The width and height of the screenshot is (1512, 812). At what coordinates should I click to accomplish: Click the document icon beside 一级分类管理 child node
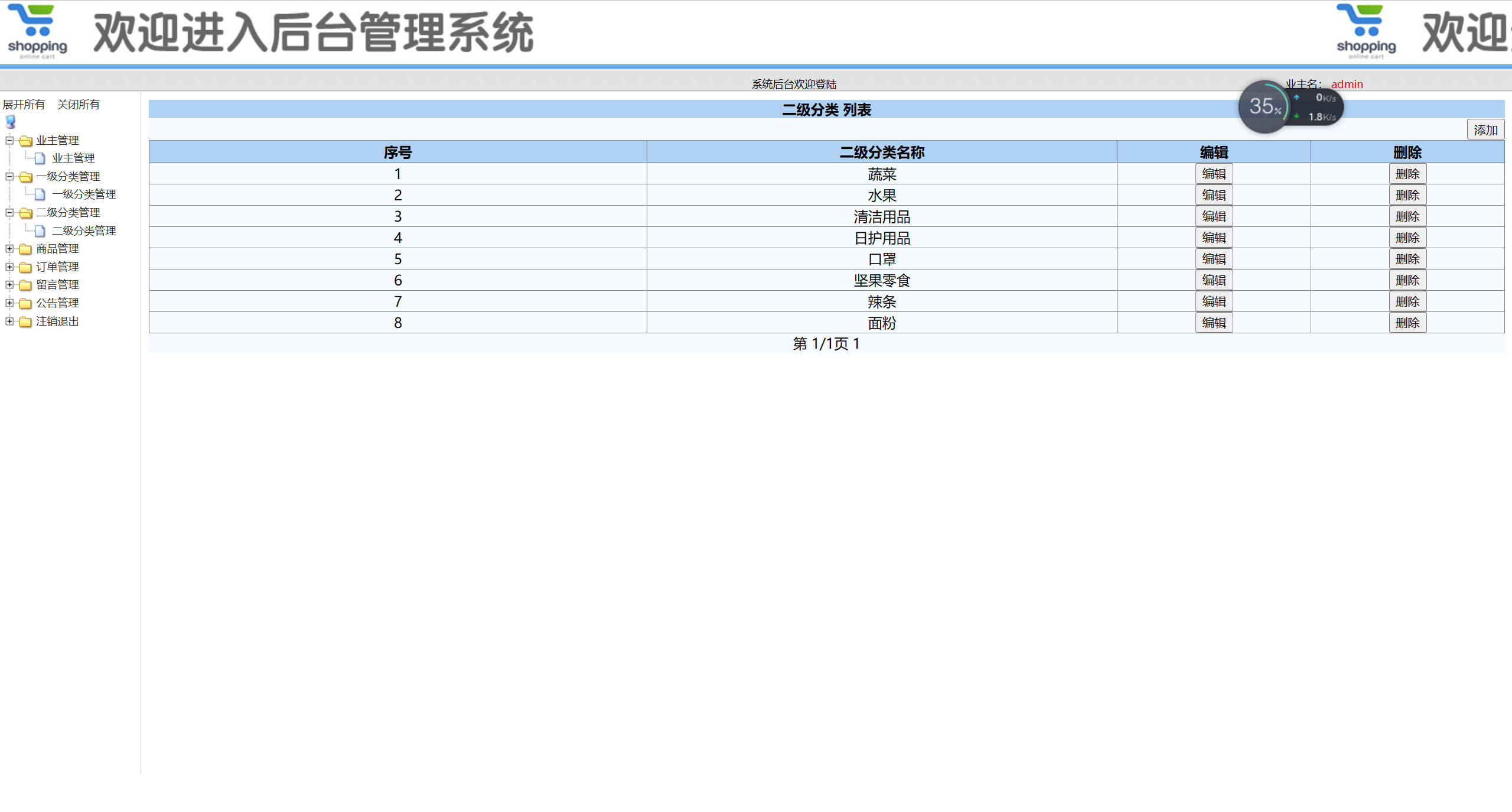(x=39, y=193)
